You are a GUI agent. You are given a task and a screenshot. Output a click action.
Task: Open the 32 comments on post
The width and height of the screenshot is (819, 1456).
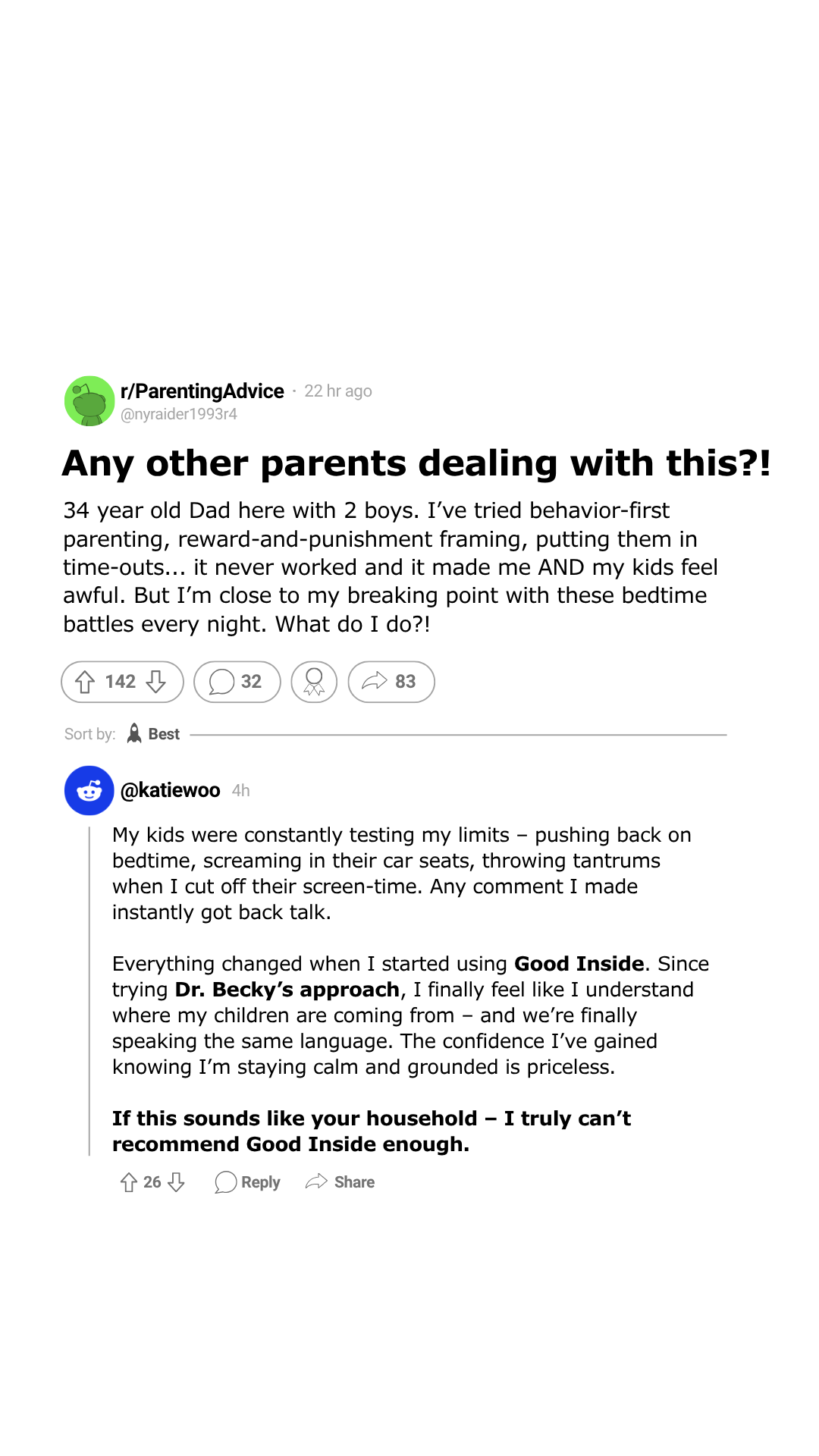(x=237, y=682)
